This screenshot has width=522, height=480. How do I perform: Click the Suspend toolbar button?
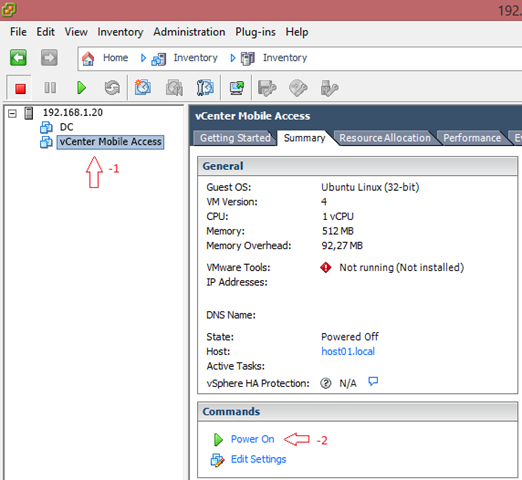[x=50, y=88]
